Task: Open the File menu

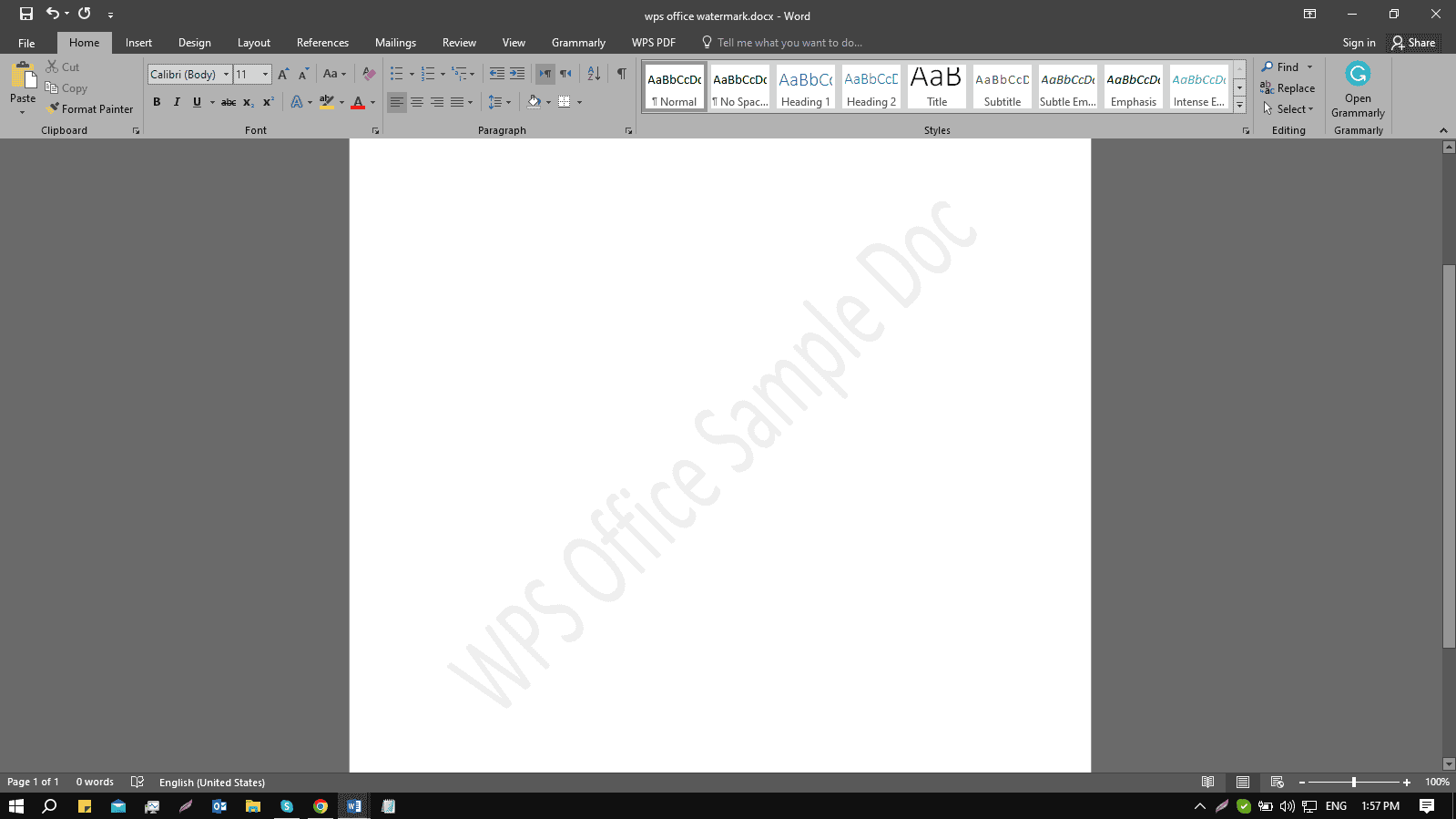Action: (x=26, y=43)
